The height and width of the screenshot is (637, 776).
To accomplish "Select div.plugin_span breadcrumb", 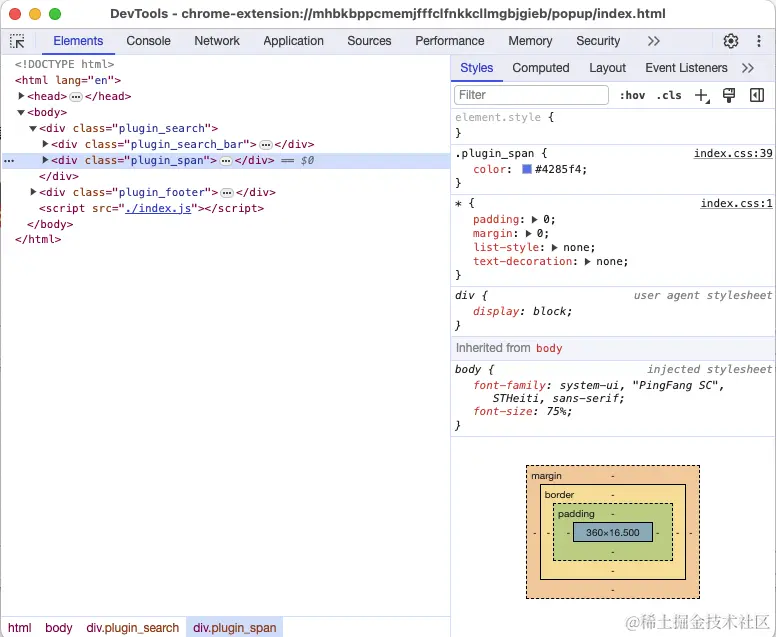I will (x=235, y=628).
